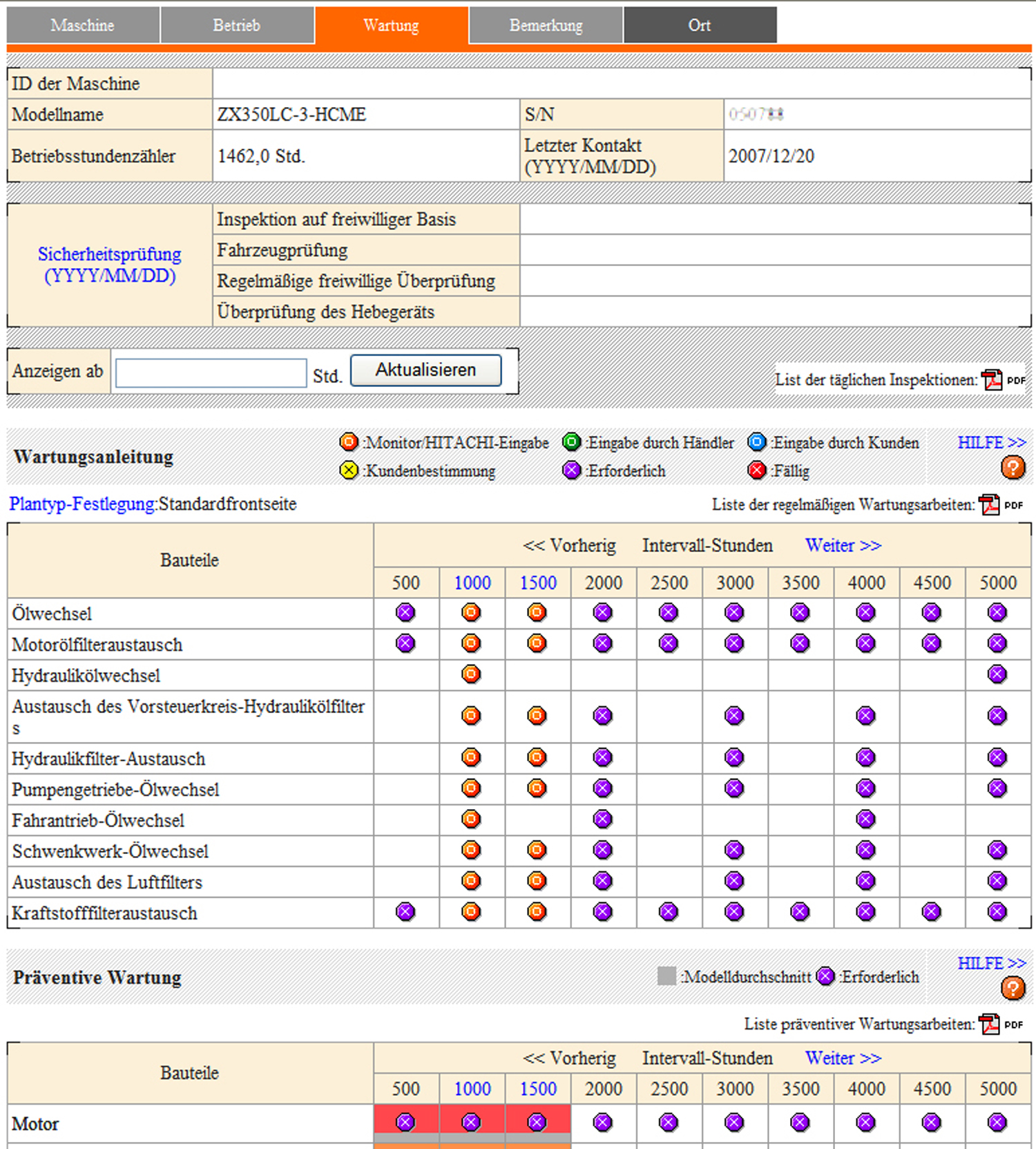
Task: Open the regular maintenance list PDF icon
Action: pos(990,505)
